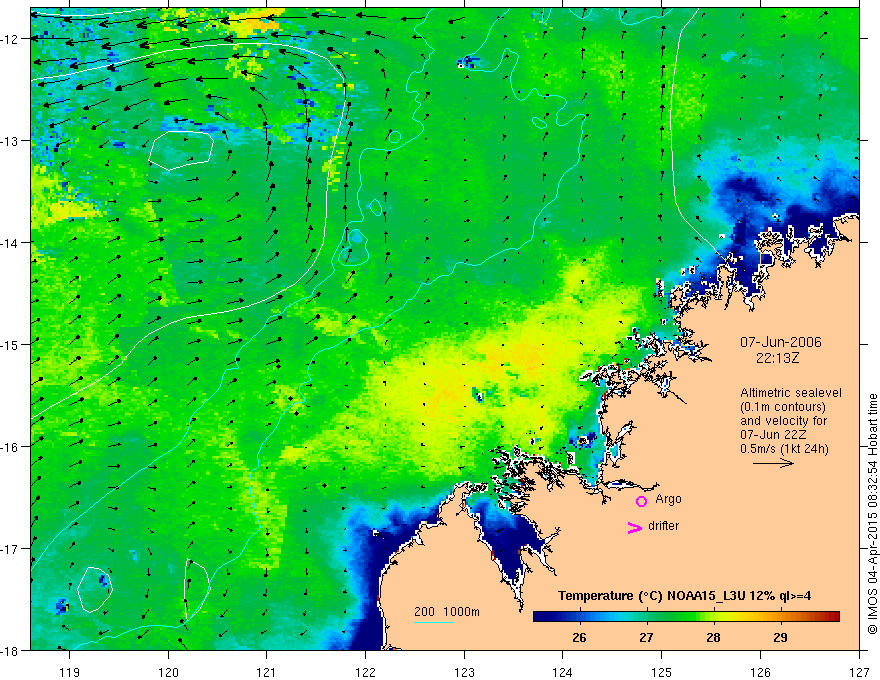Click the color bar tick label 29
The image size is (880, 680).
click(x=780, y=637)
